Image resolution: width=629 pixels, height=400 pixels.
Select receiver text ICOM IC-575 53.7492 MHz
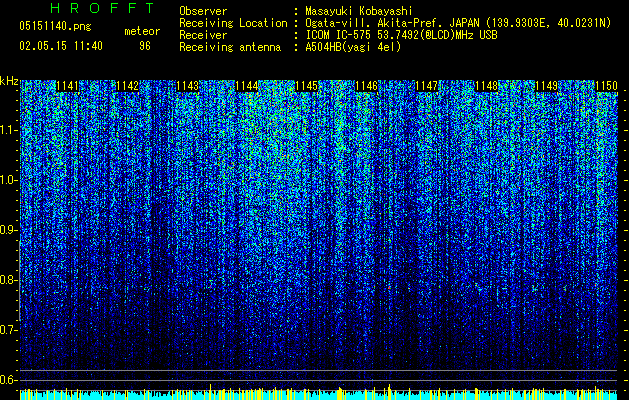click(x=401, y=35)
